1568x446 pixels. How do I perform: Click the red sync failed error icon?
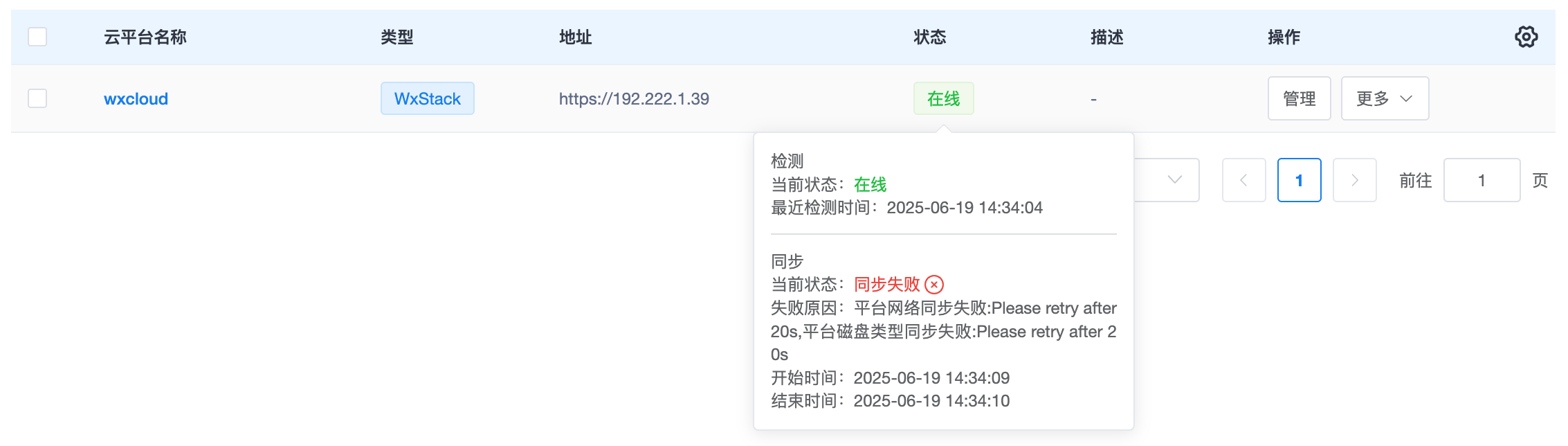tap(934, 285)
